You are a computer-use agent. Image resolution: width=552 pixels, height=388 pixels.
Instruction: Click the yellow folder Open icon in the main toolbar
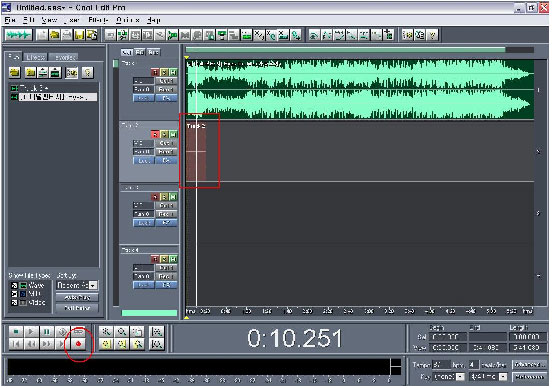click(x=54, y=35)
